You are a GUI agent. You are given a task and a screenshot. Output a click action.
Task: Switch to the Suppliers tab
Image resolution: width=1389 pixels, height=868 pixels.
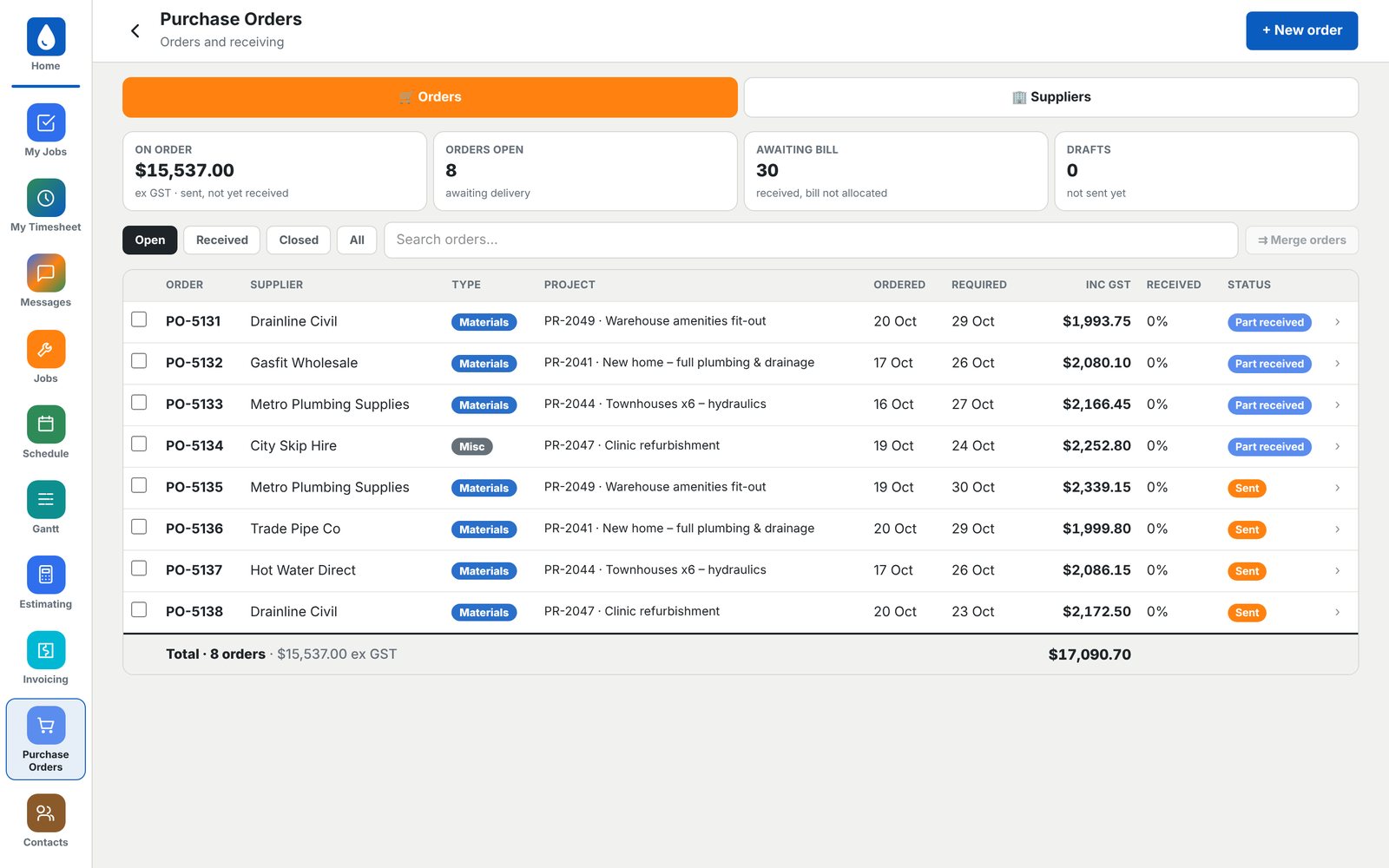coord(1051,97)
